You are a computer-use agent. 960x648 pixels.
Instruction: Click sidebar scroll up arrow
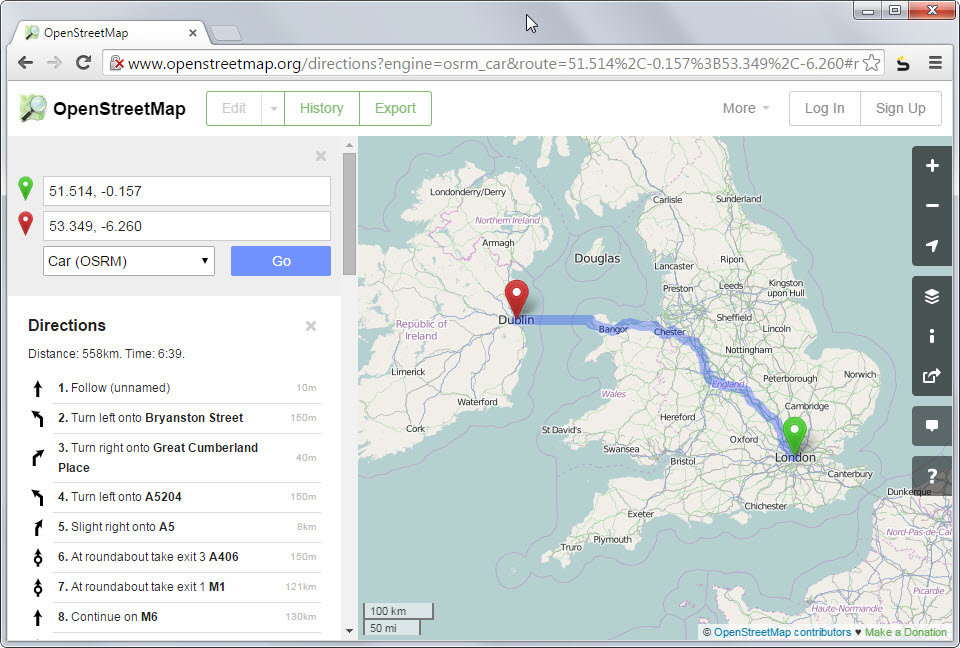tap(349, 145)
